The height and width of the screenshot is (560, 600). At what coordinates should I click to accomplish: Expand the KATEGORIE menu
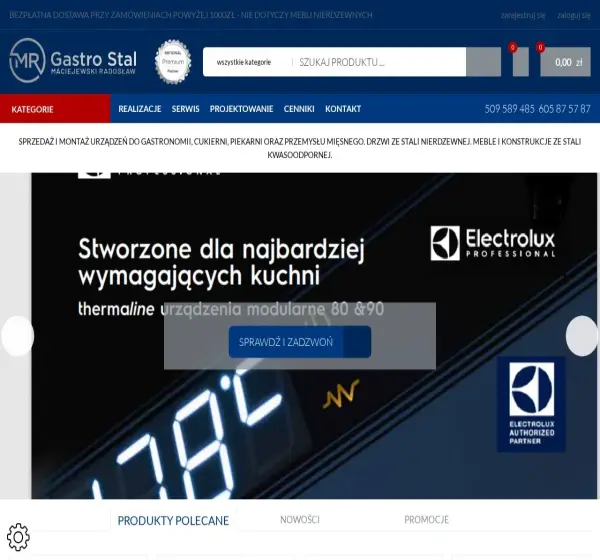point(55,109)
